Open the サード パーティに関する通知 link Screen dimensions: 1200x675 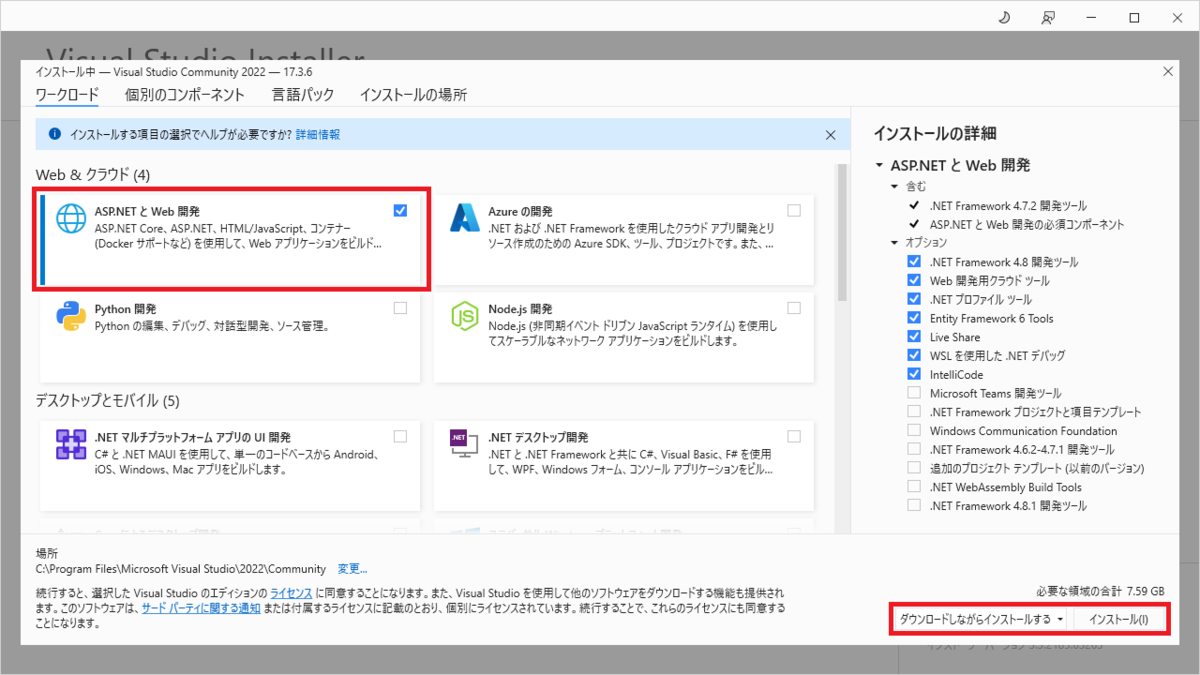point(201,608)
